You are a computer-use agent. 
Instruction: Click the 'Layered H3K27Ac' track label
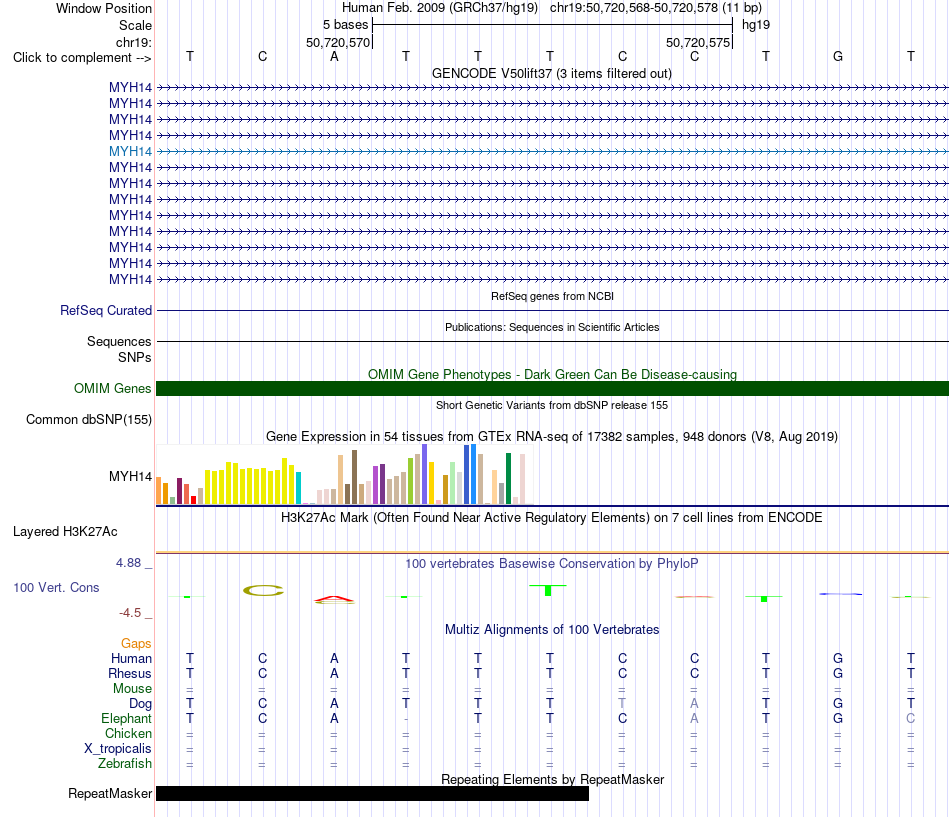tap(65, 532)
